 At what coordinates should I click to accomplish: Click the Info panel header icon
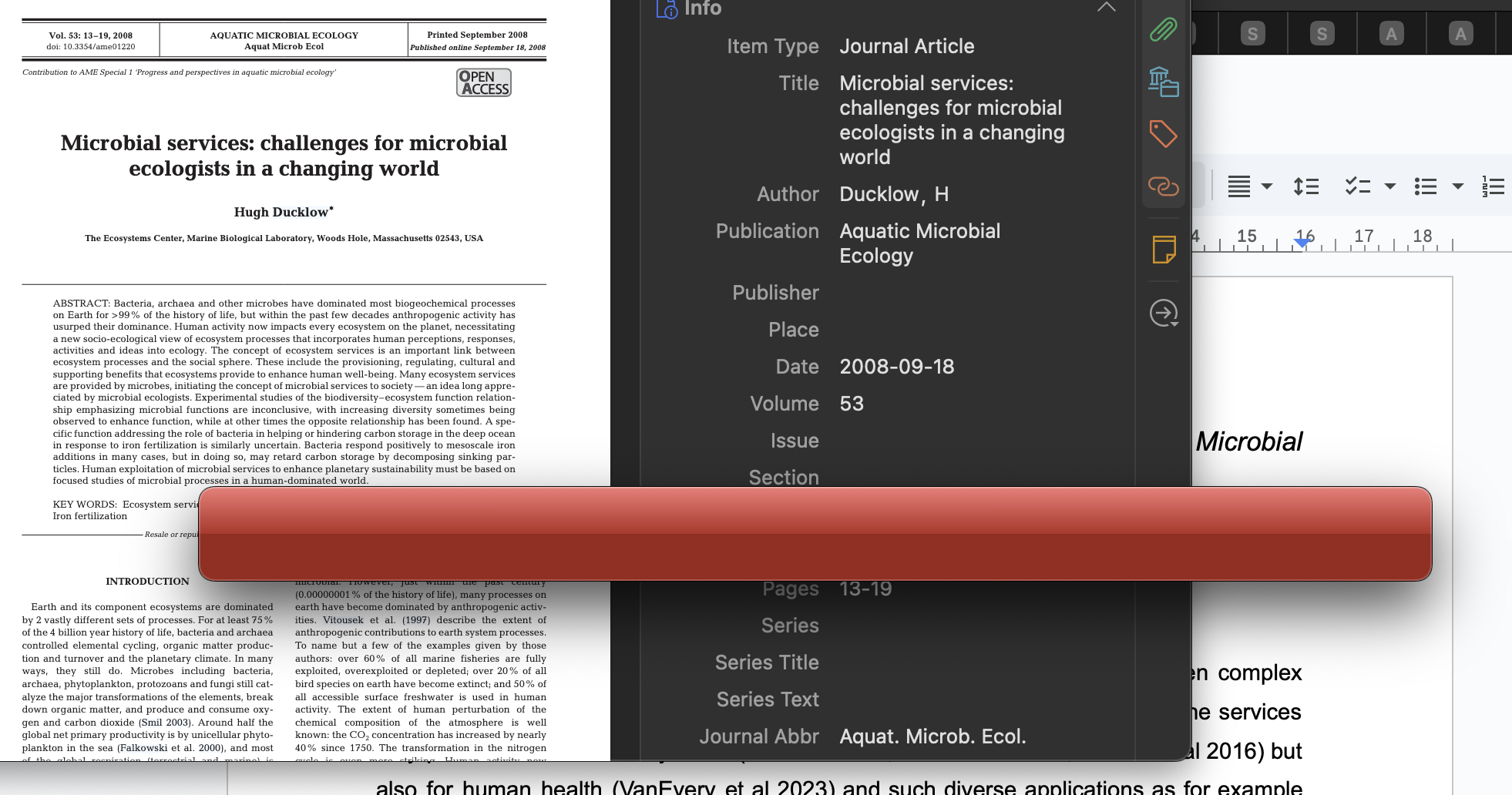[664, 9]
